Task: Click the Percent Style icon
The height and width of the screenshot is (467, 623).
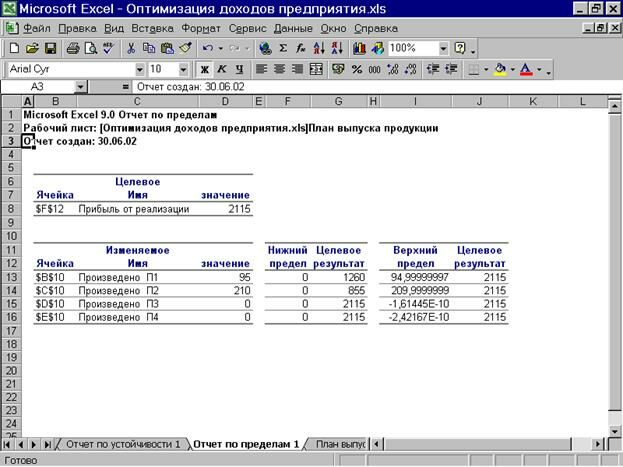Action: 356,70
